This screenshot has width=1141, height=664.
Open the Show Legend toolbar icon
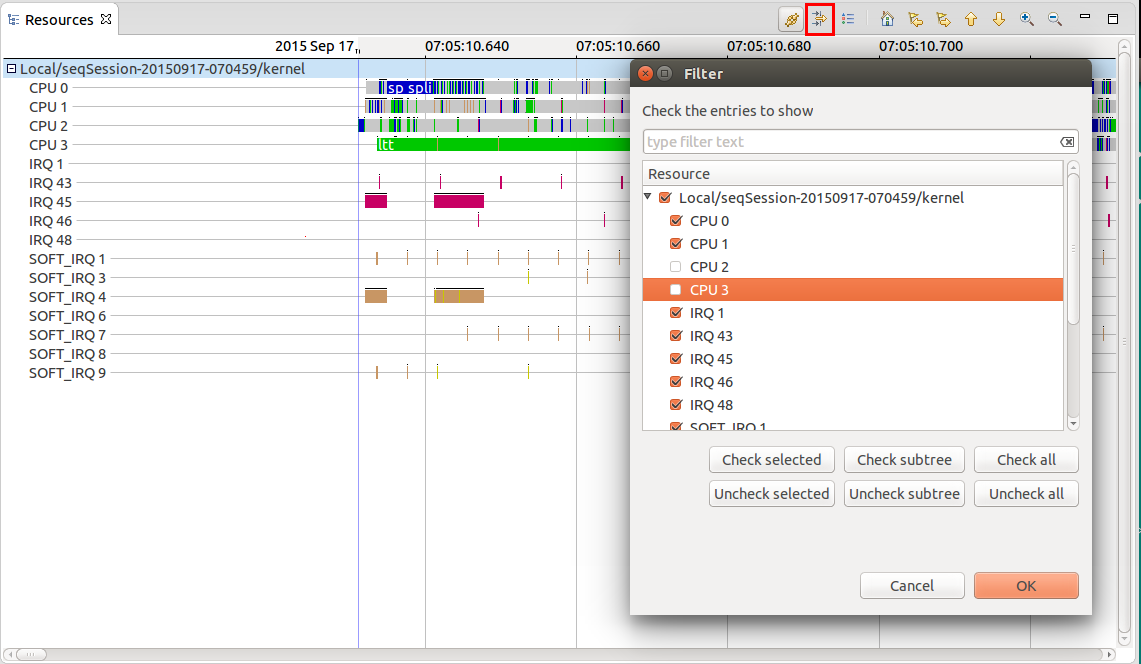pos(848,19)
